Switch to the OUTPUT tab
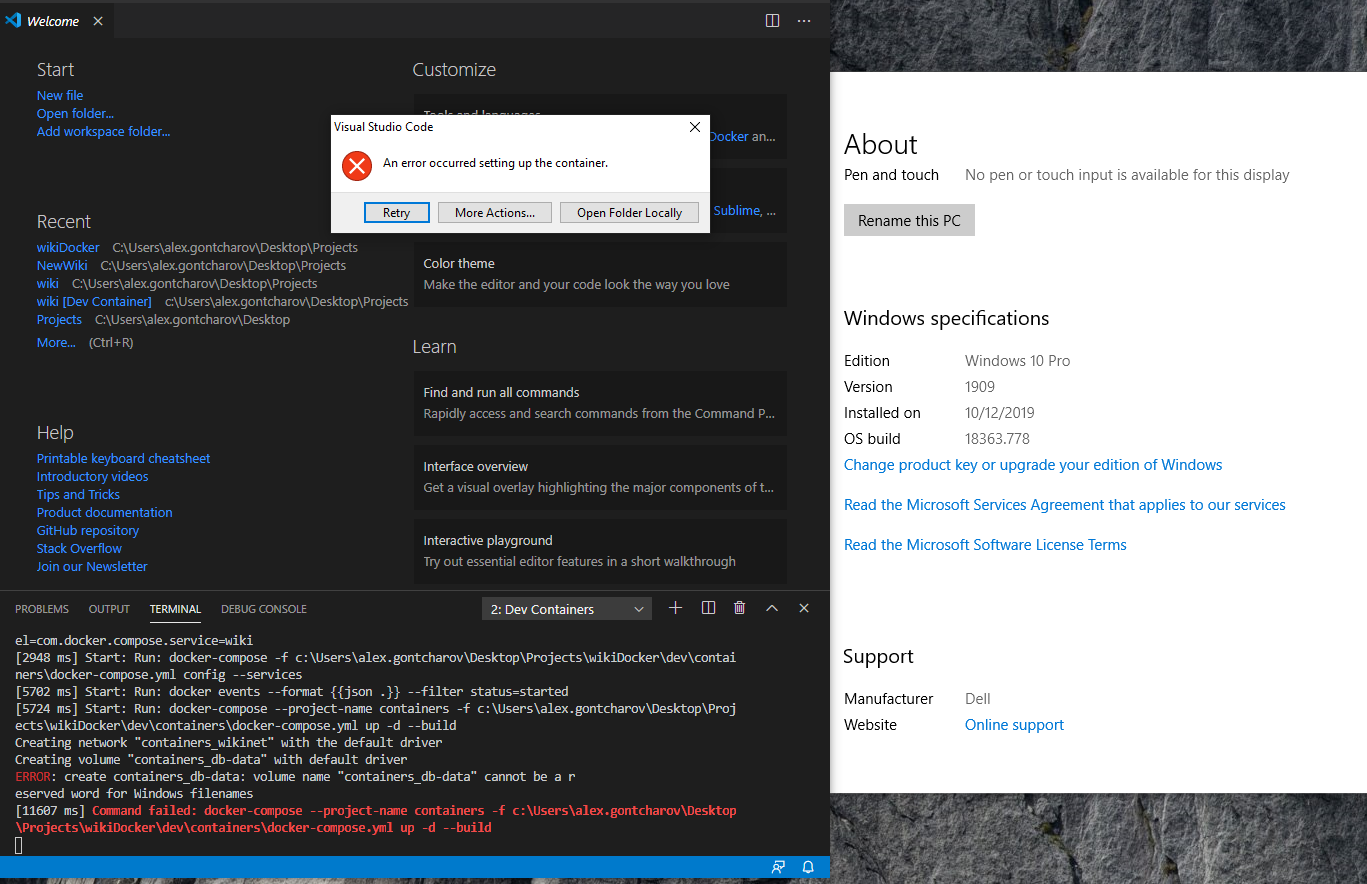Viewport: 1367px width, 884px height. [109, 609]
